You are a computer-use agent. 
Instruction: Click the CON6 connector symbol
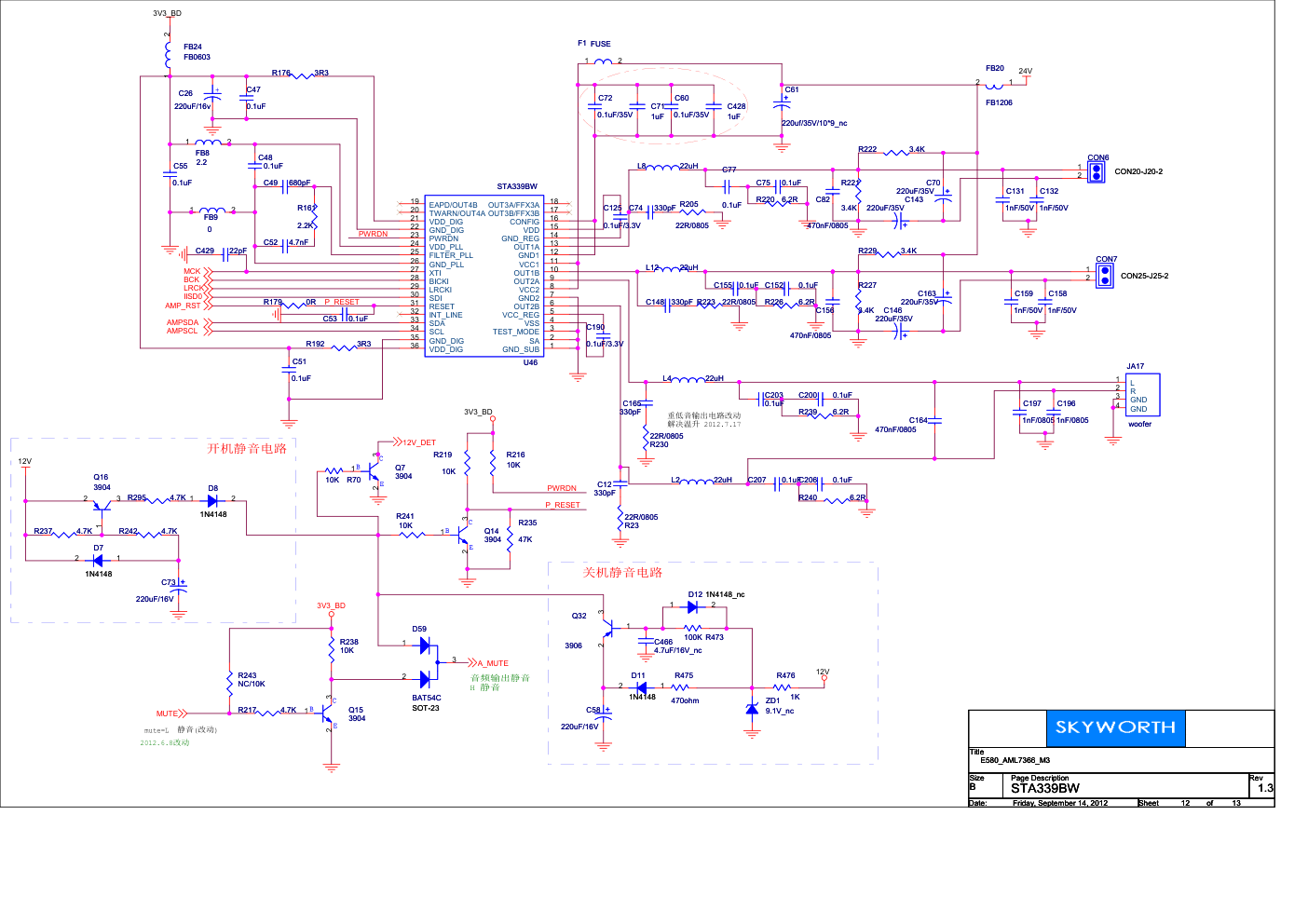pyautogui.click(x=1097, y=172)
